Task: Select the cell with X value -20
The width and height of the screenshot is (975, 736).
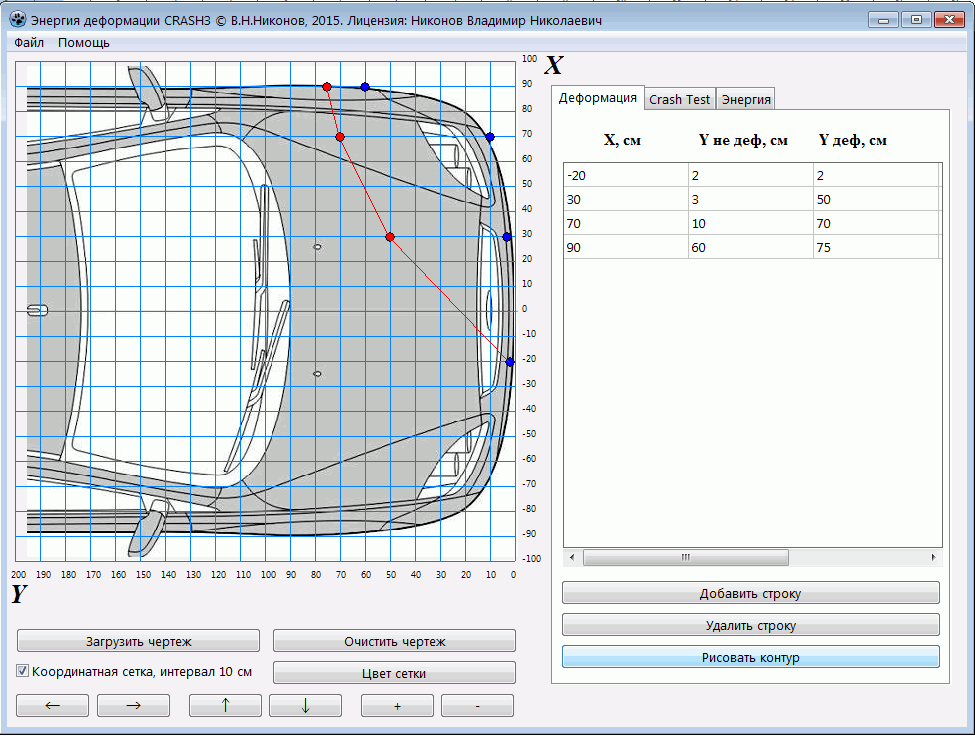Action: tap(625, 175)
